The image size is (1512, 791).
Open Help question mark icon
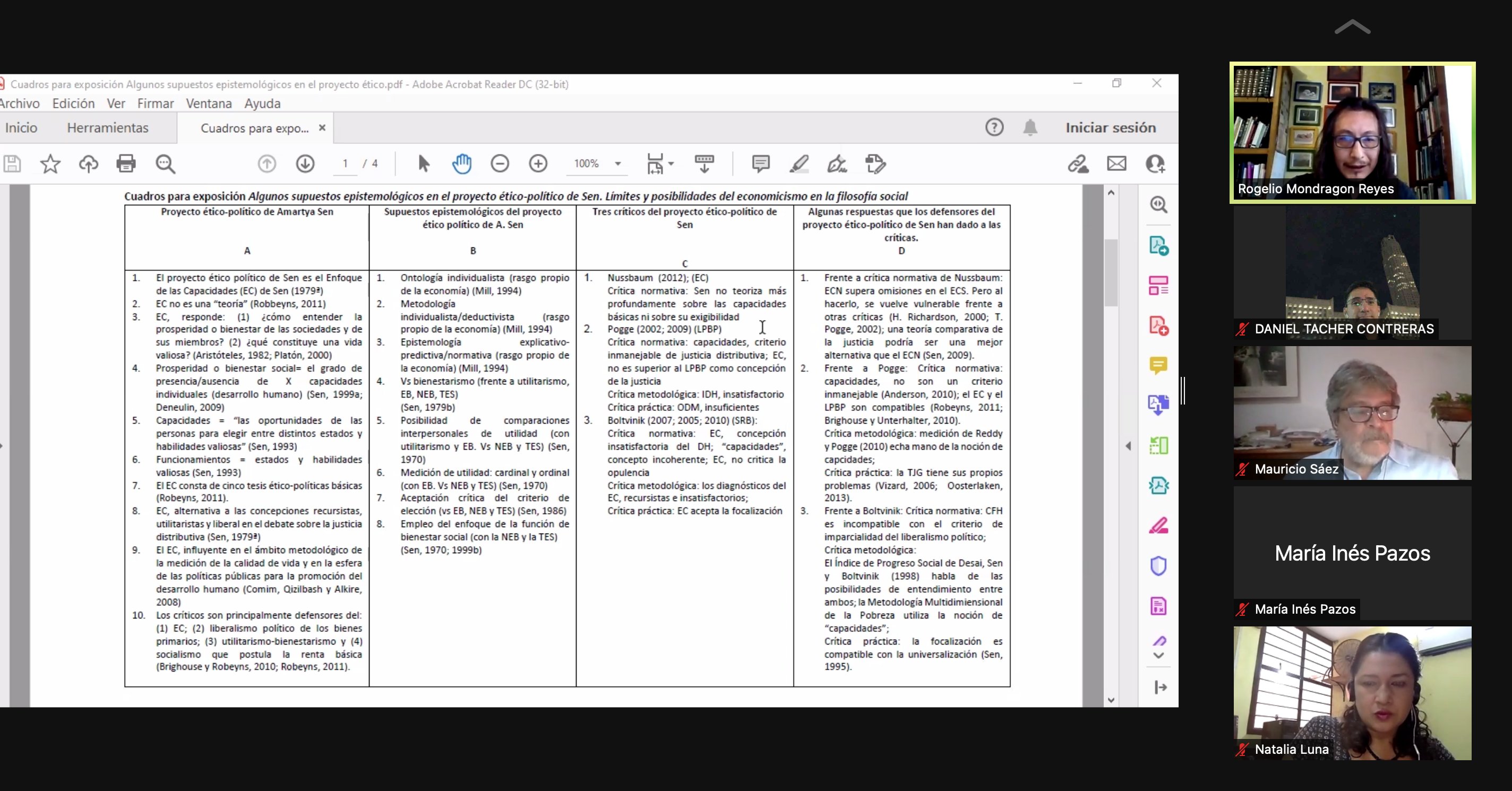pyautogui.click(x=994, y=127)
